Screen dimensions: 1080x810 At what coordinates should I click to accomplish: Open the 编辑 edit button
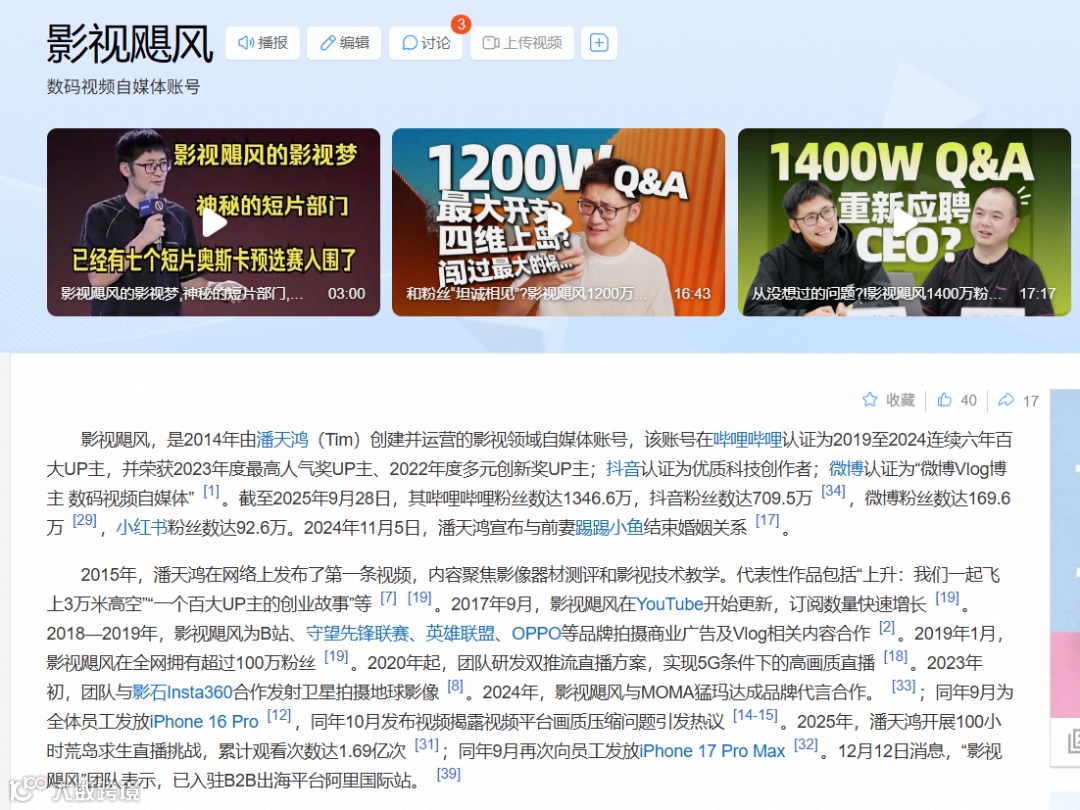344,43
